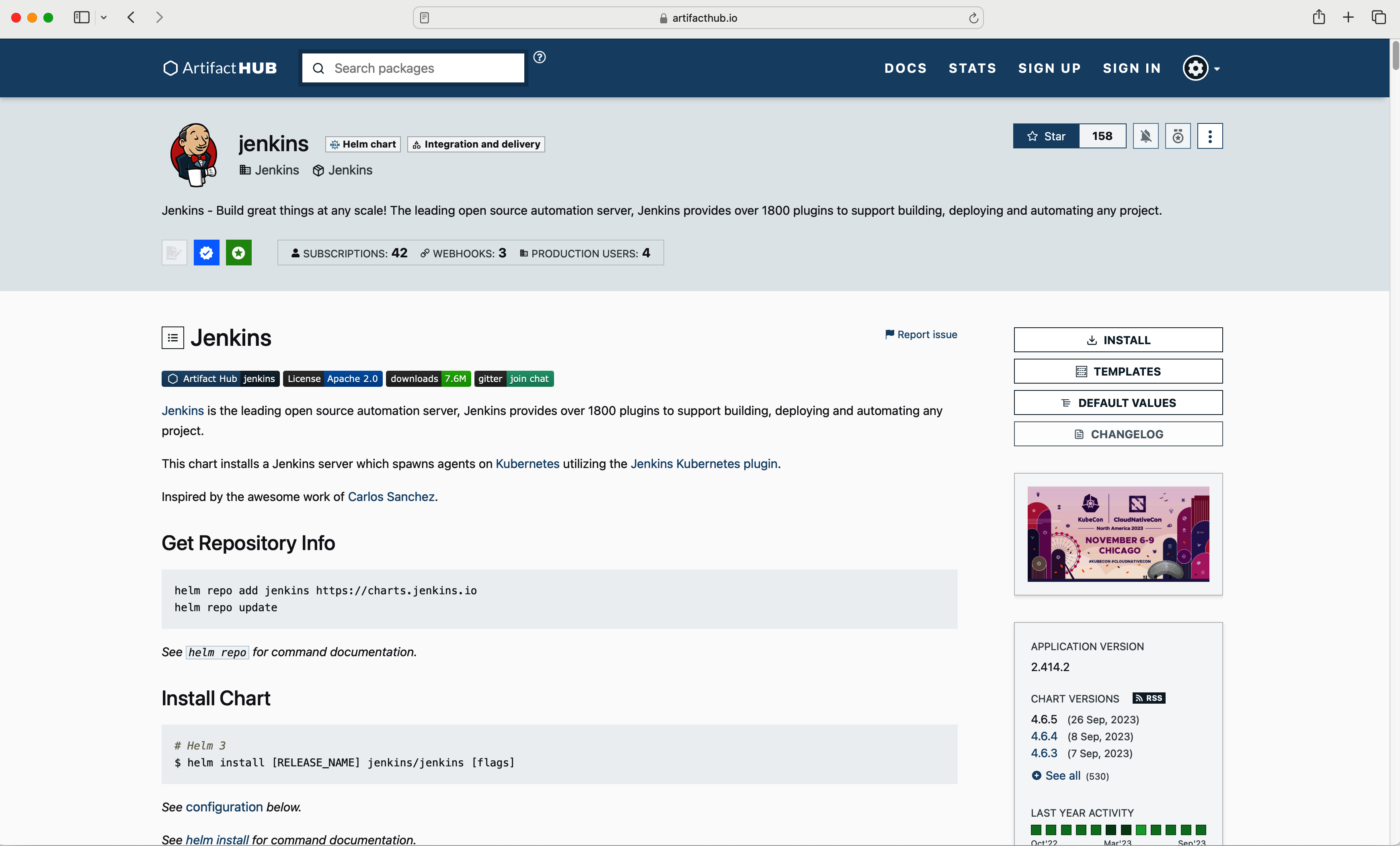Open the table of contents icon
This screenshot has width=1400, height=846.
tap(173, 338)
